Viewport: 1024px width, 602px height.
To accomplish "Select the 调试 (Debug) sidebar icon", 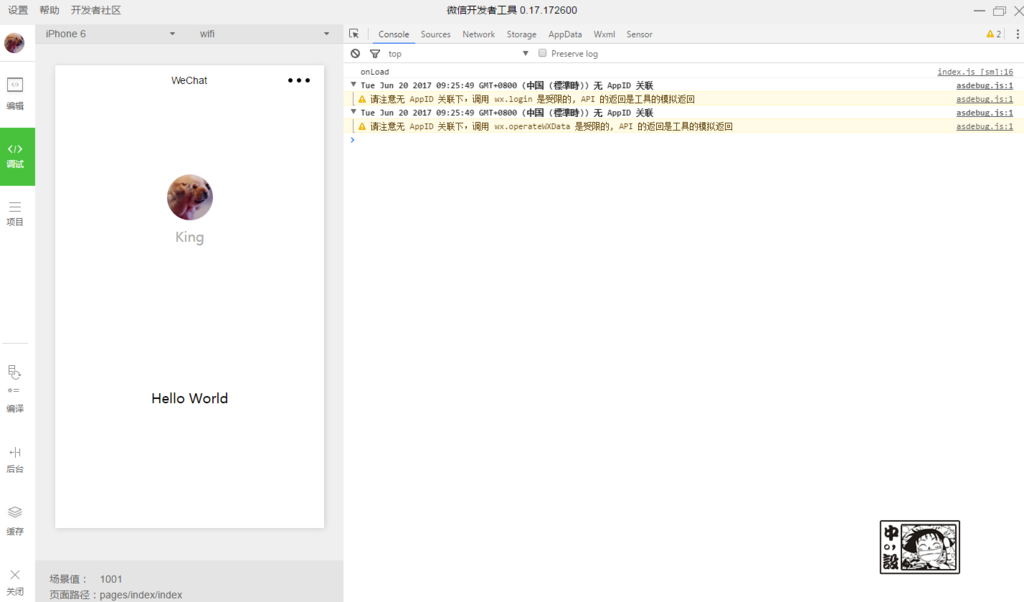I will point(16,155).
